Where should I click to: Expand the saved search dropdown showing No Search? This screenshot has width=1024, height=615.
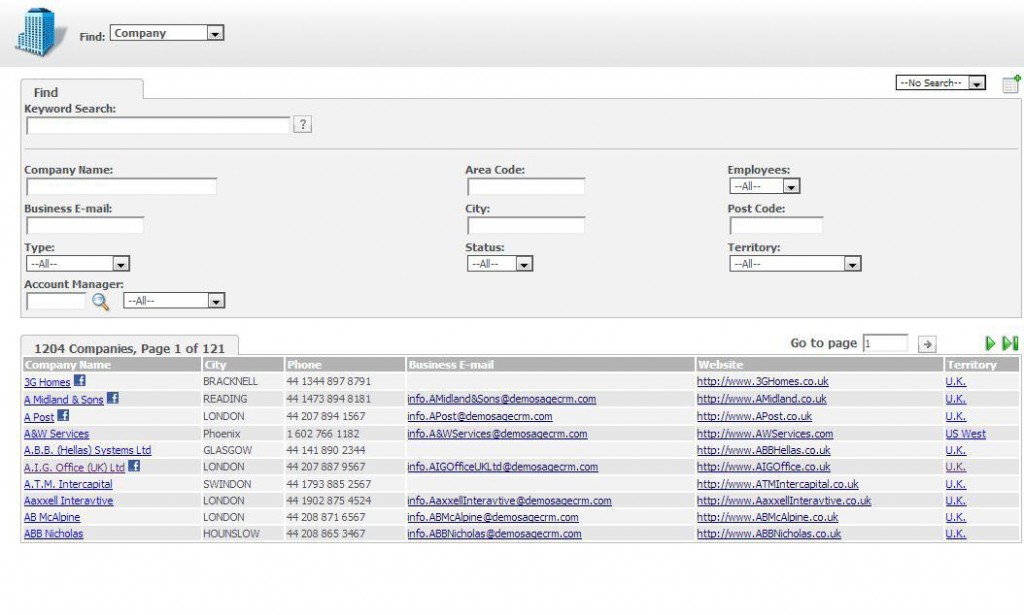pyautogui.click(x=940, y=83)
